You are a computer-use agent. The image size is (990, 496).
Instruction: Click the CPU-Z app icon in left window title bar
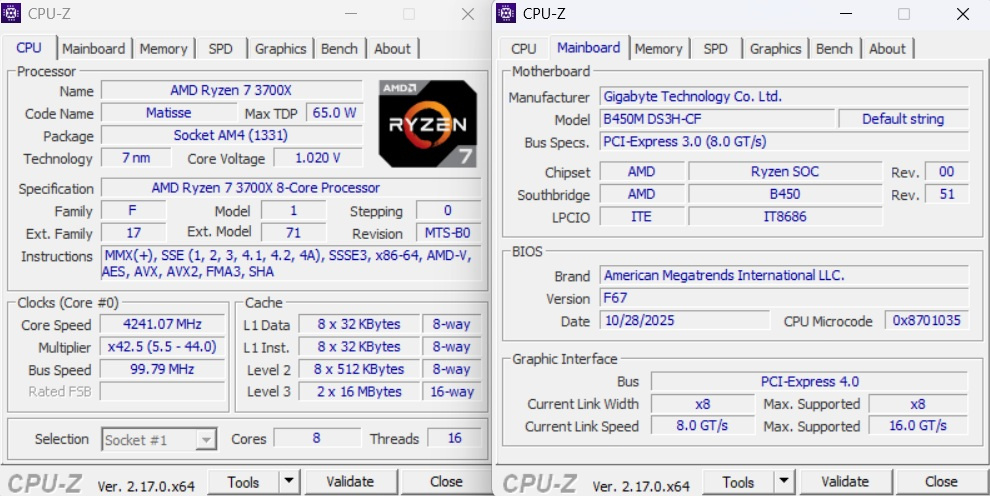point(11,13)
